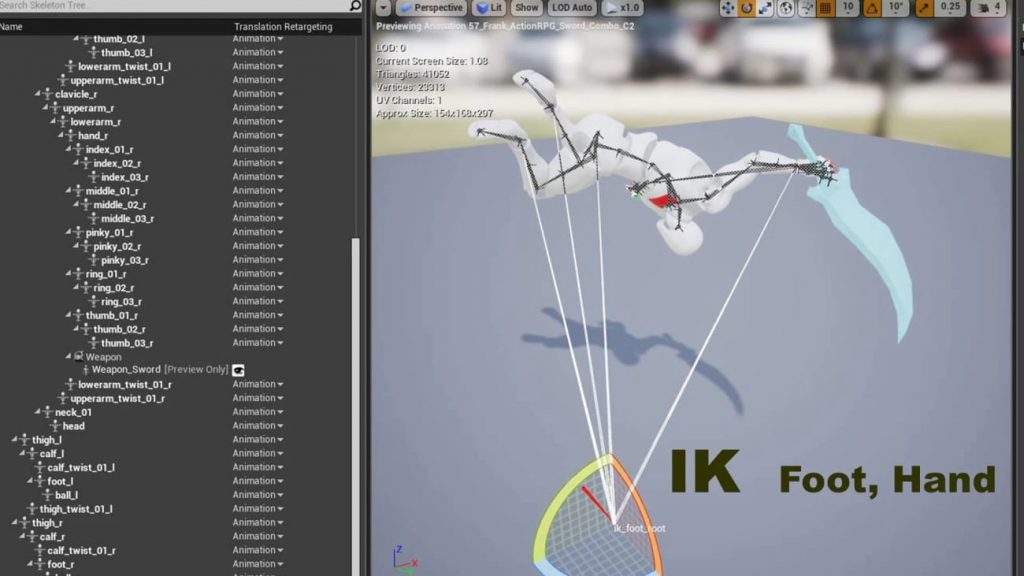This screenshot has height=576, width=1024.
Task: Open camera speed 4 setting
Action: tap(988, 8)
